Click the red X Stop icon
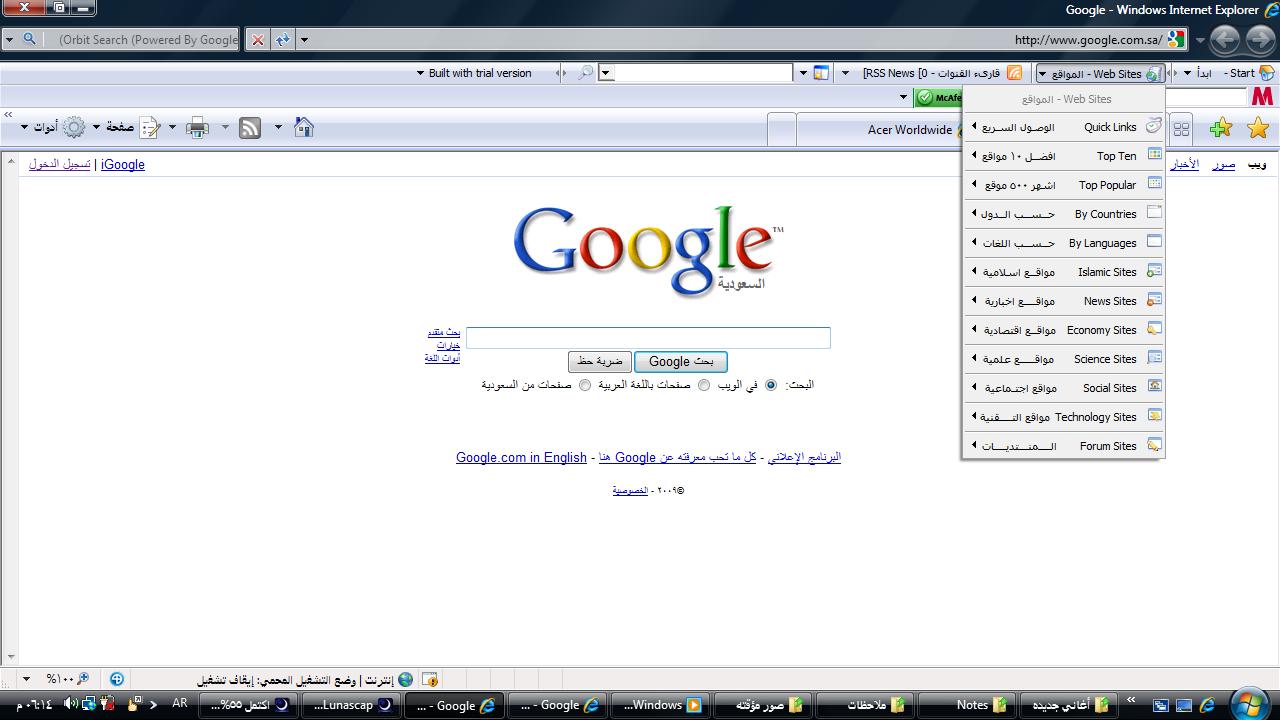The width and height of the screenshot is (1280, 720). 258,40
